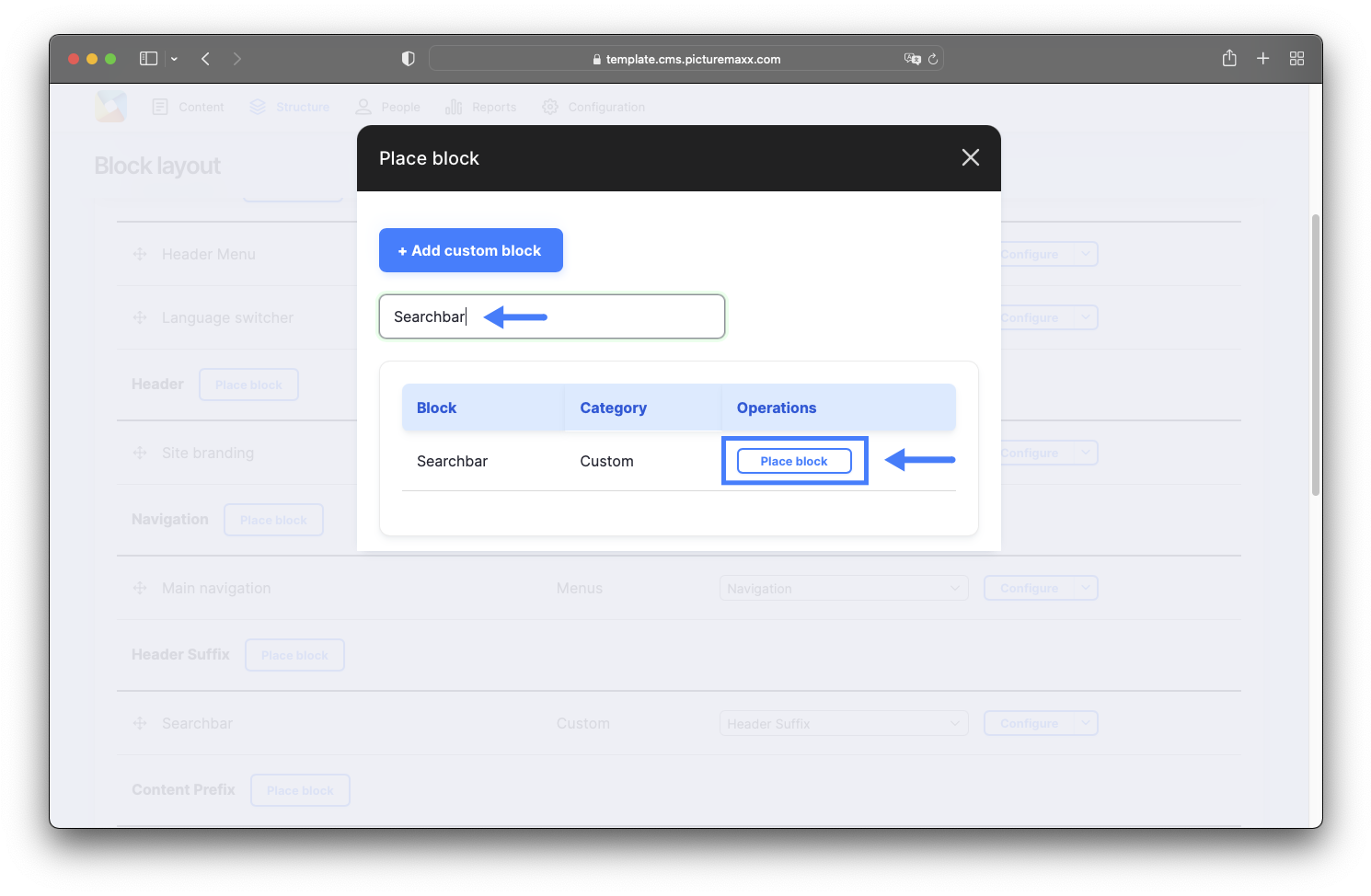
Task: Open Safari sidebar toggle icon
Action: [x=148, y=59]
